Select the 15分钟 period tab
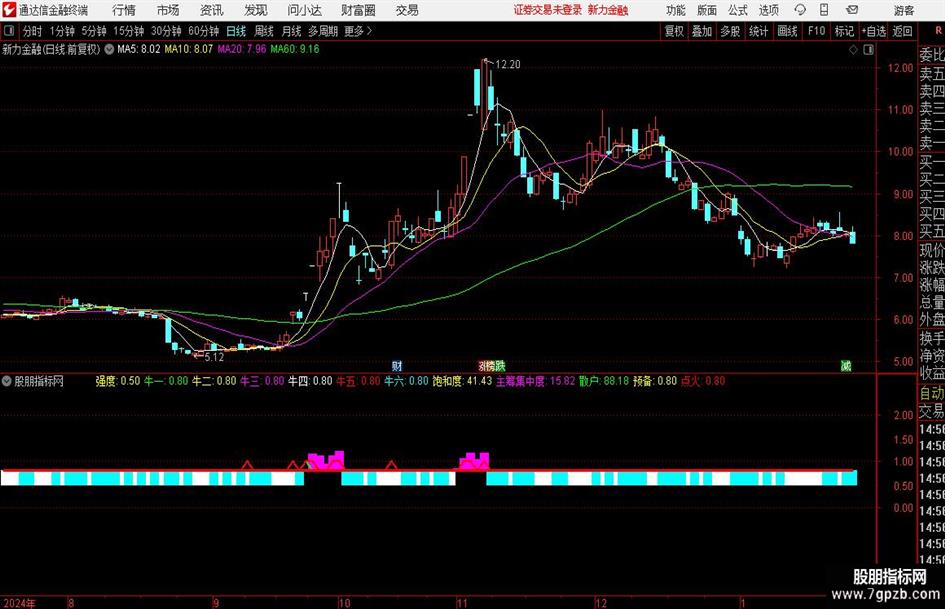945x609 pixels. tap(129, 31)
